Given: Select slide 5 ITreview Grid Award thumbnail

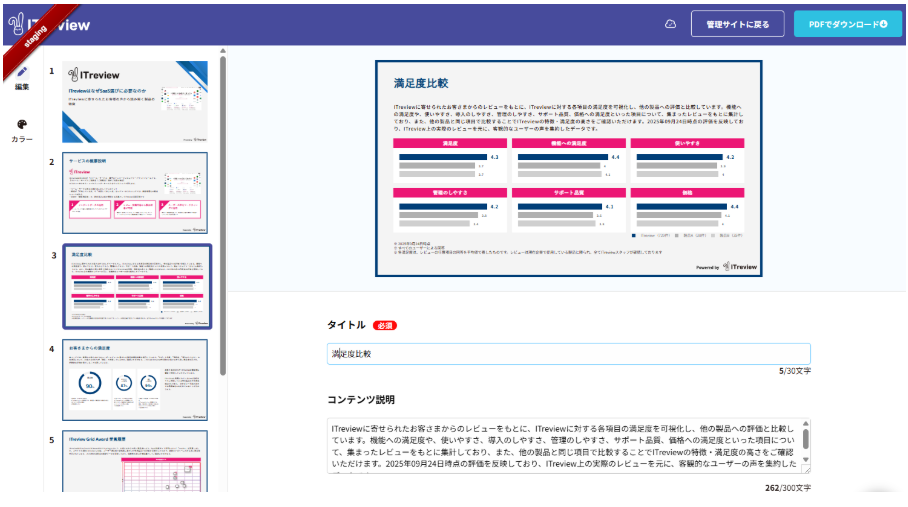Looking at the screenshot, I should [x=135, y=461].
